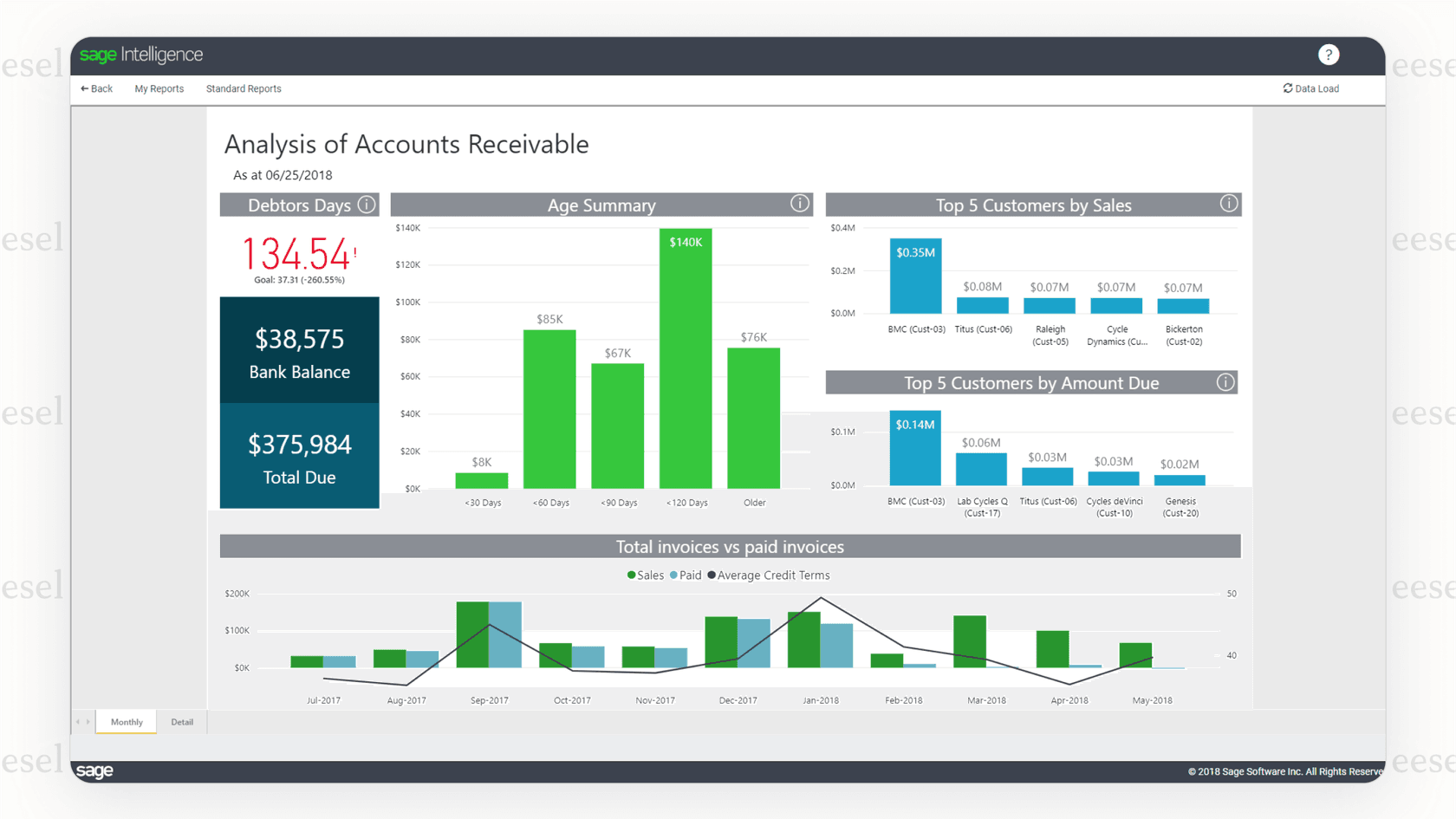
Task: Switch to the Detail tab
Action: 182,721
